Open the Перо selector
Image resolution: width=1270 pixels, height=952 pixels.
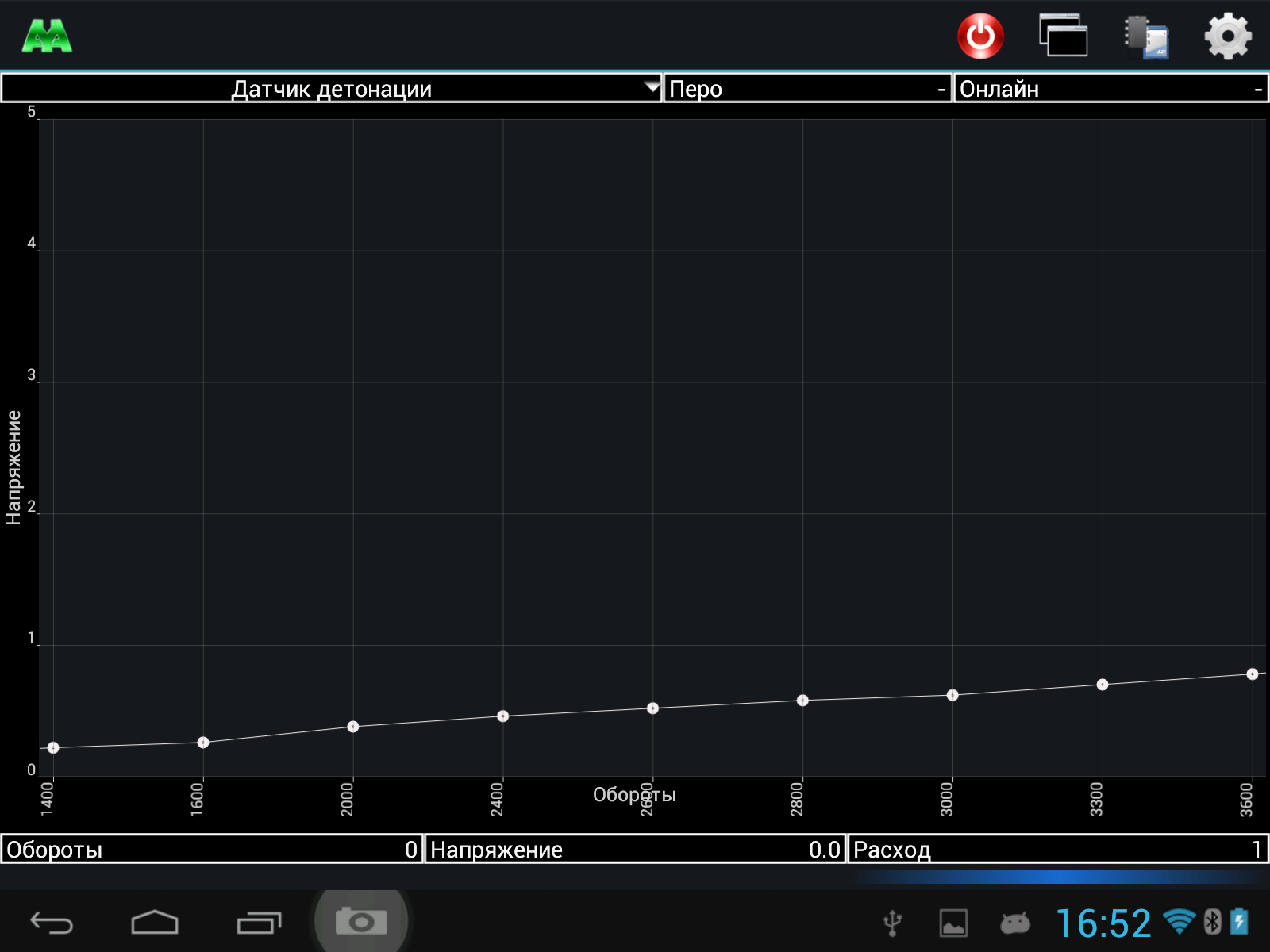(807, 89)
